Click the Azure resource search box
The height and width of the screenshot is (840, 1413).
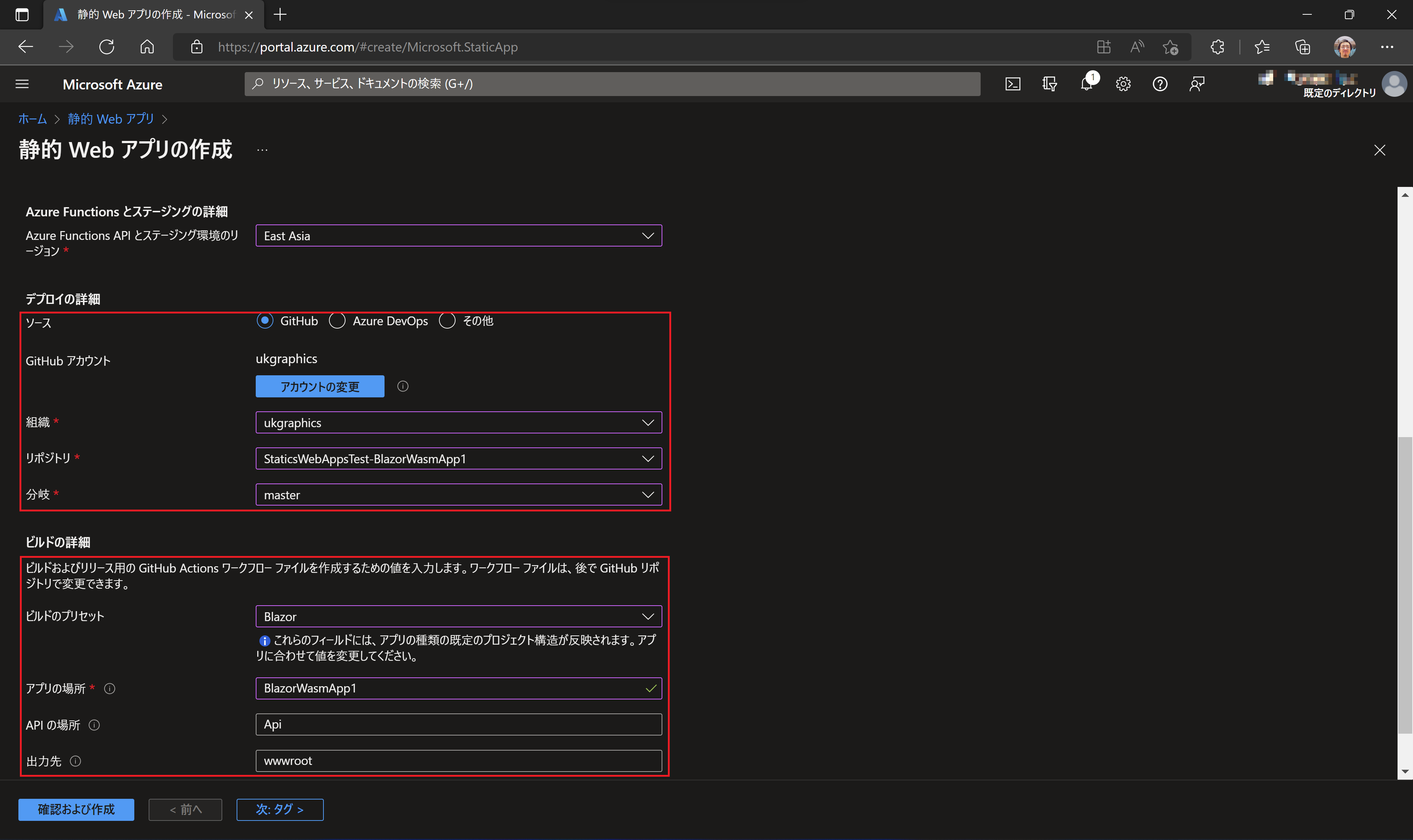613,84
